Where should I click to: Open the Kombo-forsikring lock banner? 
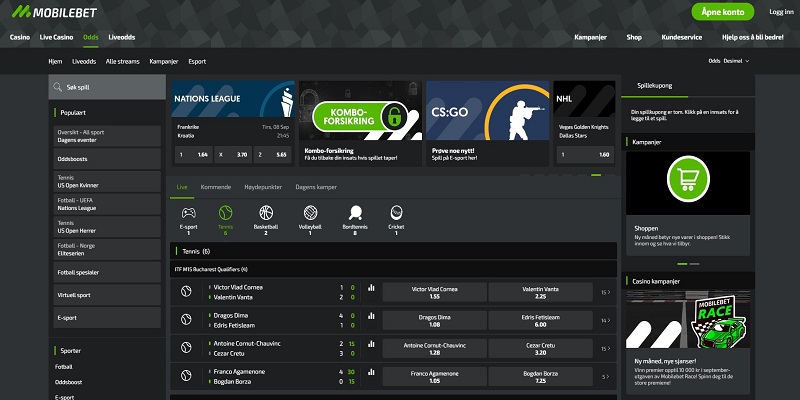[360, 110]
